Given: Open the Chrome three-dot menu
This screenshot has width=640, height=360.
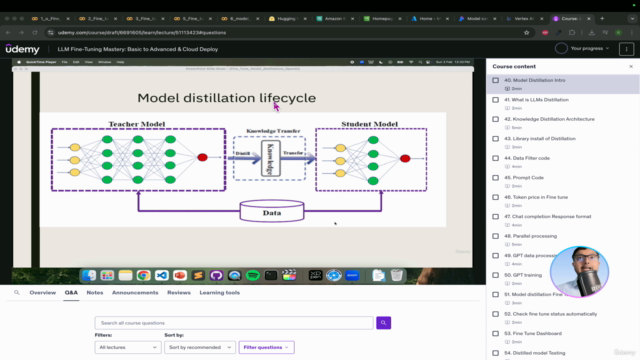Looking at the screenshot, I should (631, 33).
